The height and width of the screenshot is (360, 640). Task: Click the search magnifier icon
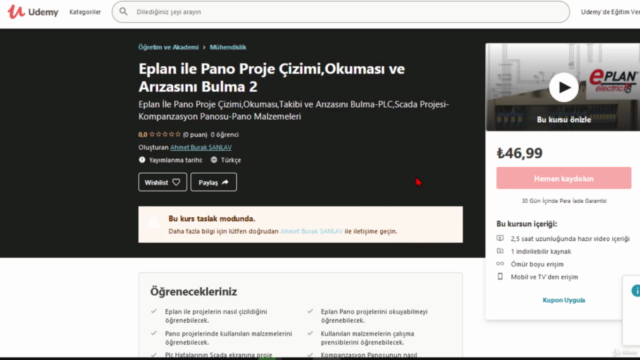[123, 12]
